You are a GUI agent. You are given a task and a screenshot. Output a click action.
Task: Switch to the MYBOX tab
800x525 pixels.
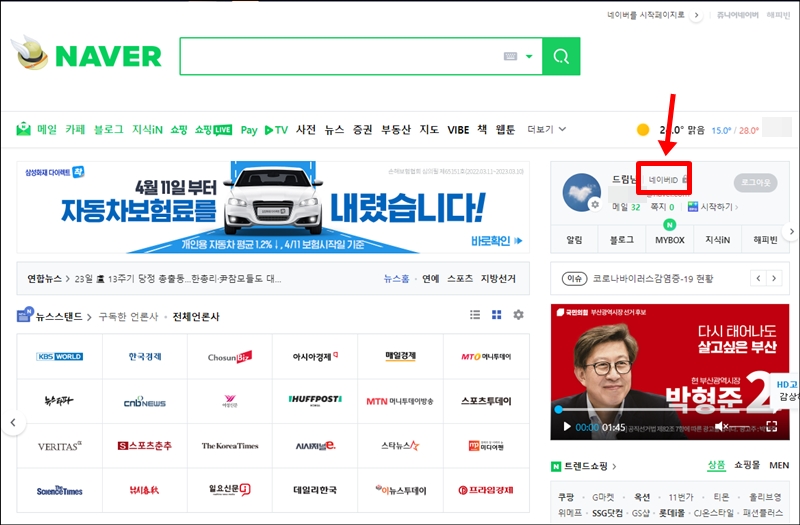tap(669, 240)
